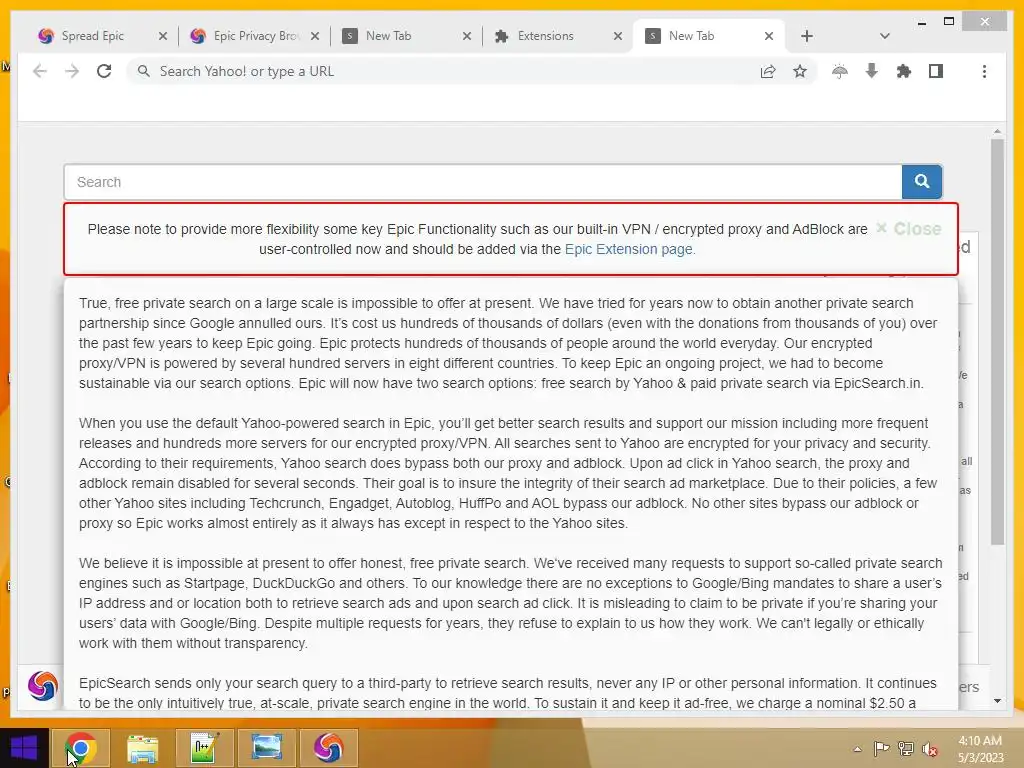Close the active New Tab tab
Image resolution: width=1024 pixels, height=768 pixels.
click(x=769, y=36)
